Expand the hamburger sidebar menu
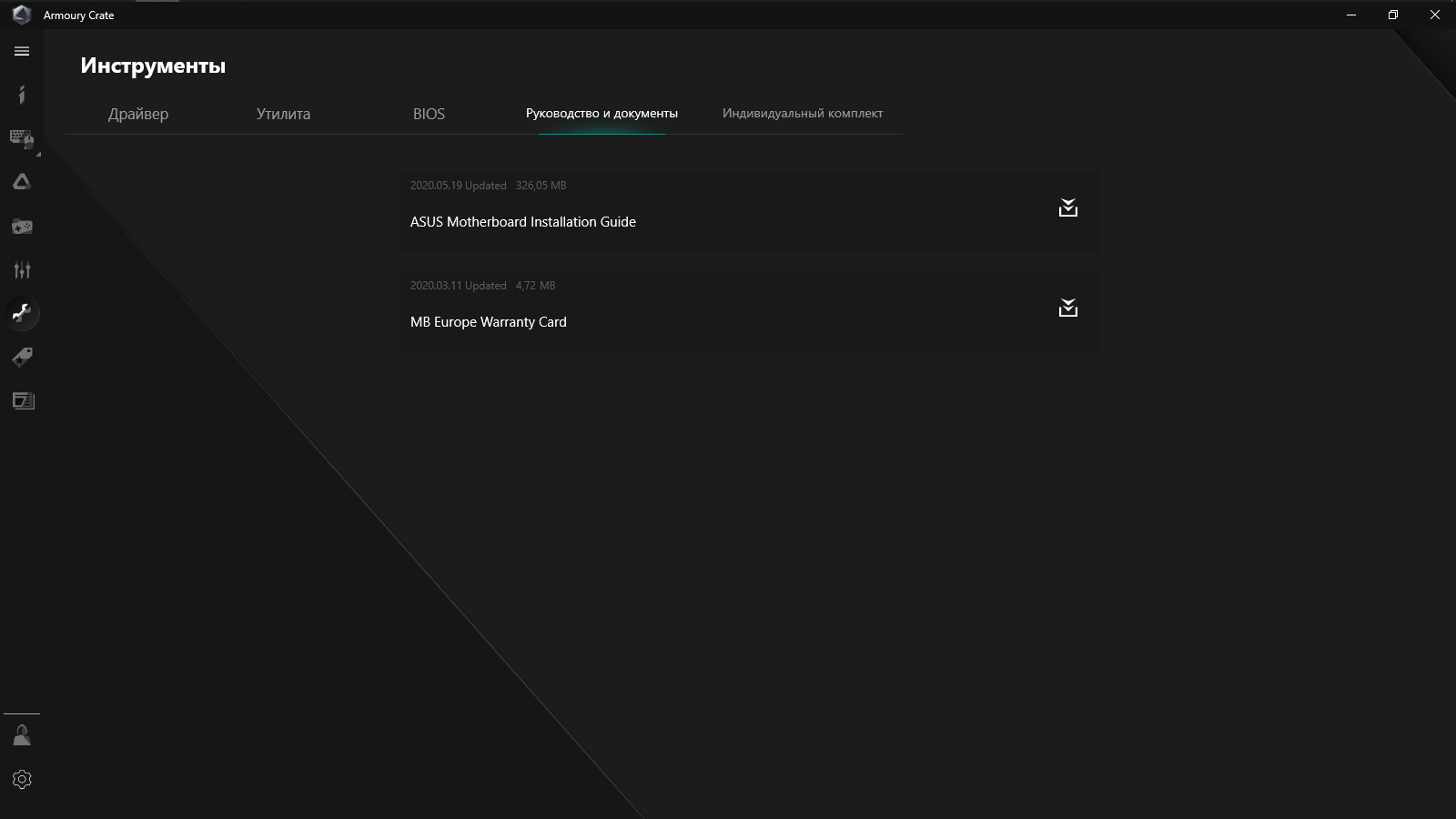The image size is (1456, 819). click(x=22, y=51)
